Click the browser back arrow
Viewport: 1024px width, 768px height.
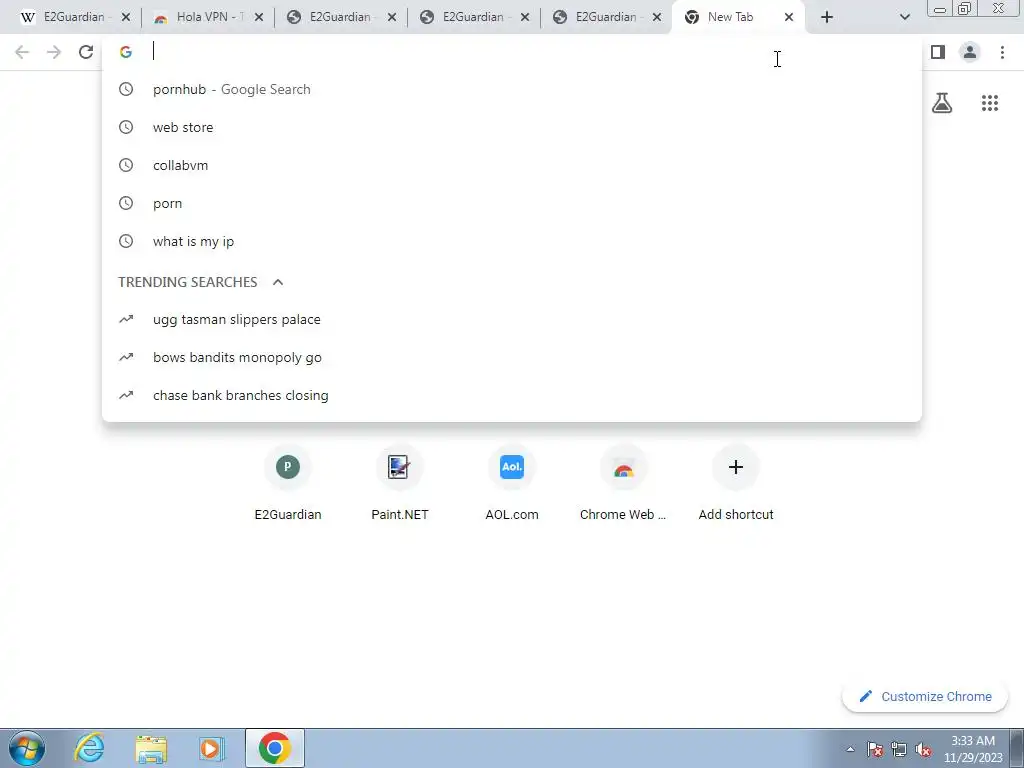click(22, 52)
